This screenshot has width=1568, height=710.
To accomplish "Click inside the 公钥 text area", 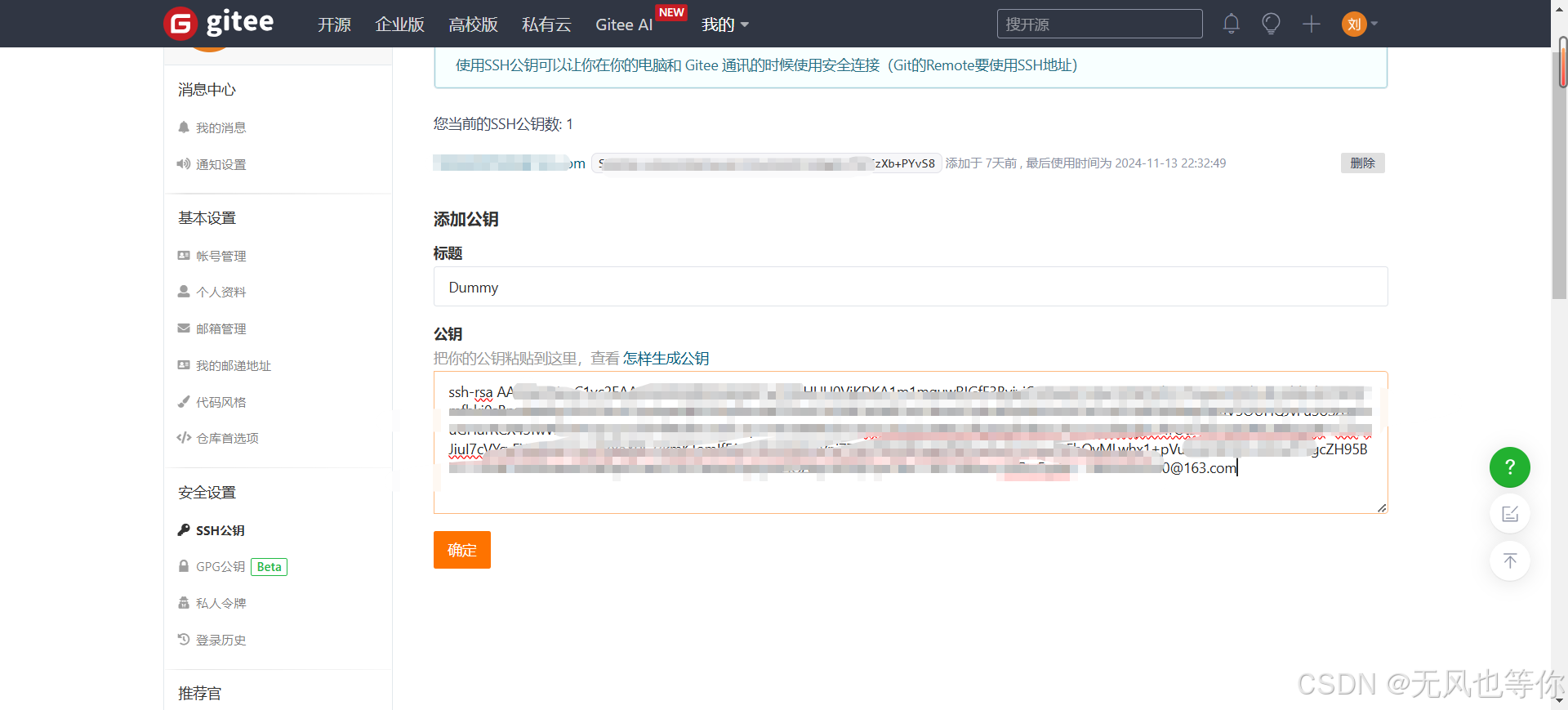I will click(x=910, y=442).
